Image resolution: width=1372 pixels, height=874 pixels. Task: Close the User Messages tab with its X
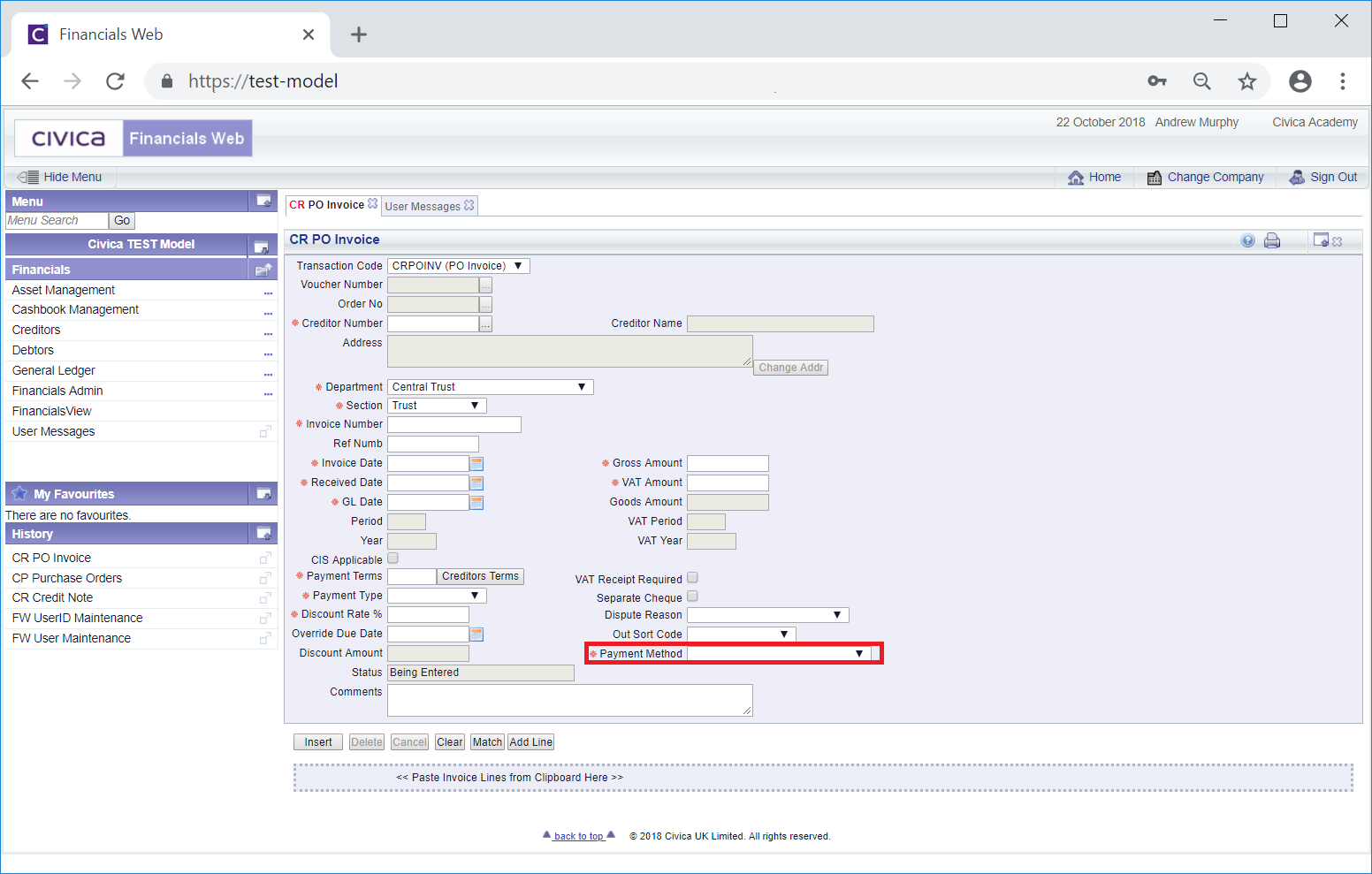point(469,205)
